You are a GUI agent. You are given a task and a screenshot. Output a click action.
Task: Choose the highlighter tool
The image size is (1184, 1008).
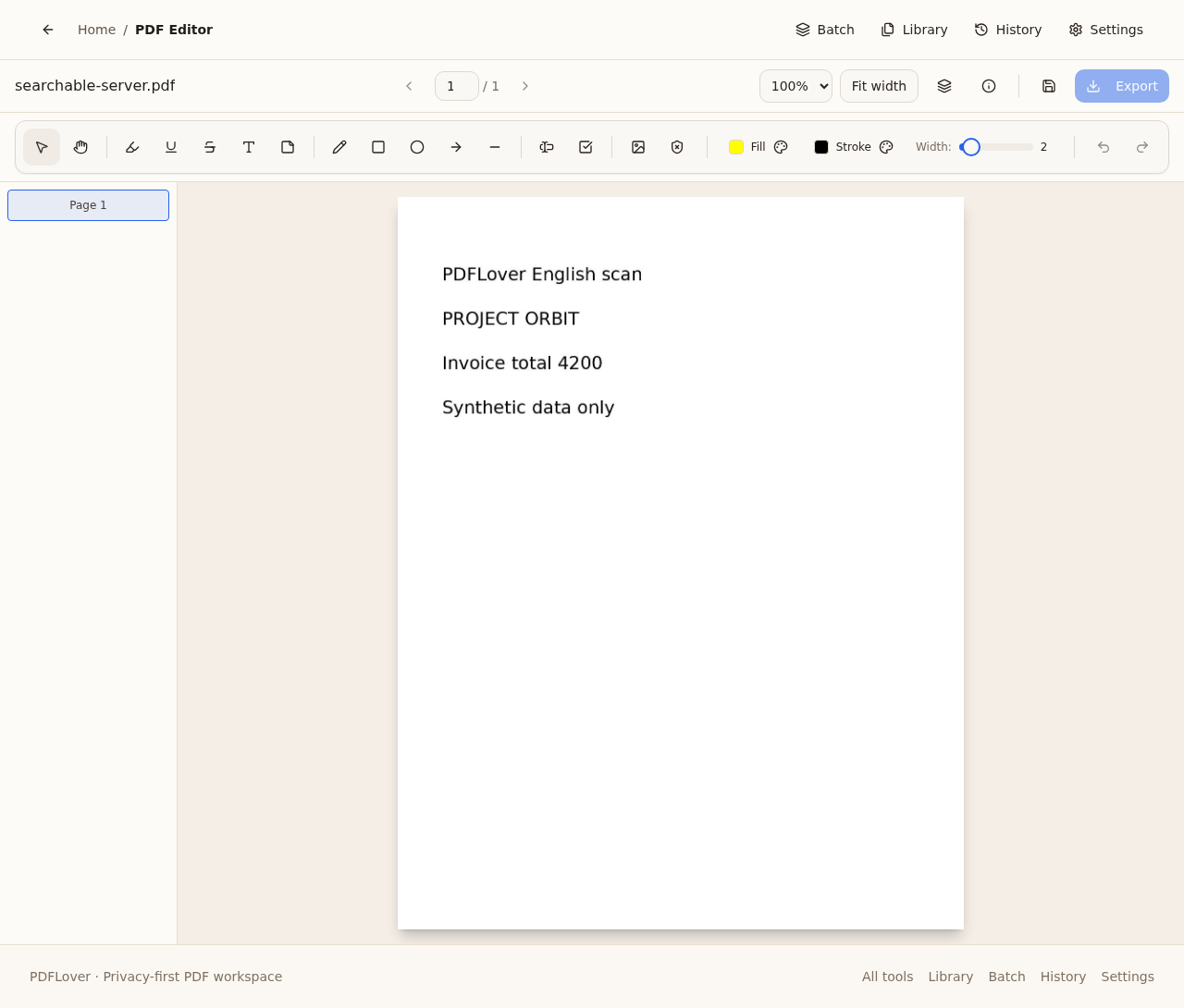132,147
